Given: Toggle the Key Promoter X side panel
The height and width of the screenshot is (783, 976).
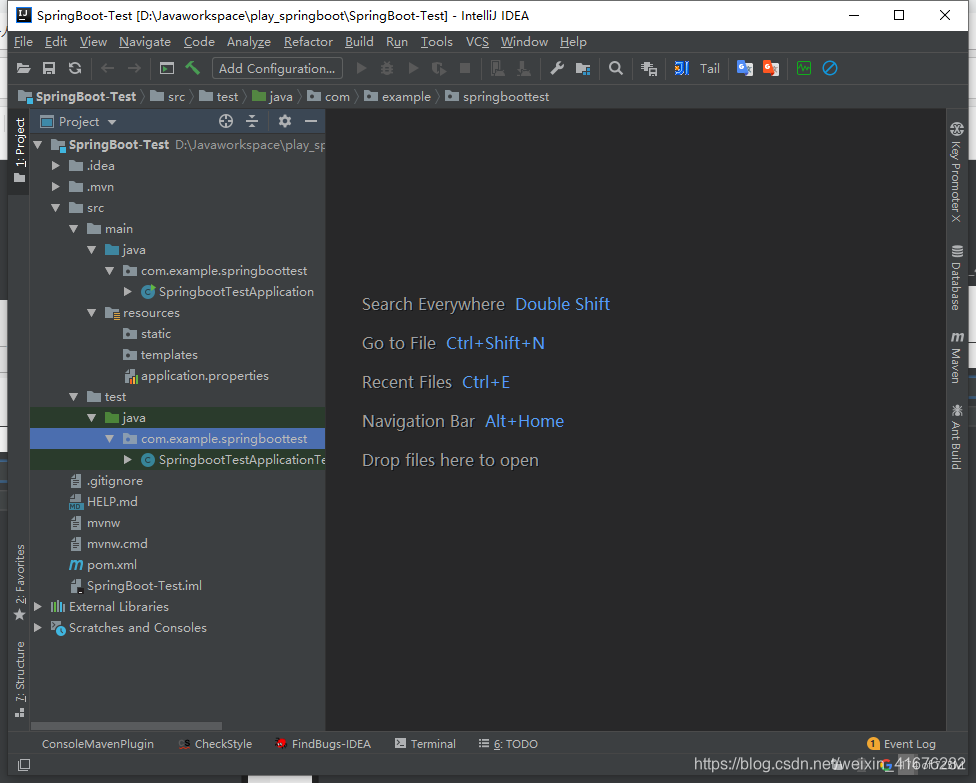Looking at the screenshot, I should click(x=957, y=172).
